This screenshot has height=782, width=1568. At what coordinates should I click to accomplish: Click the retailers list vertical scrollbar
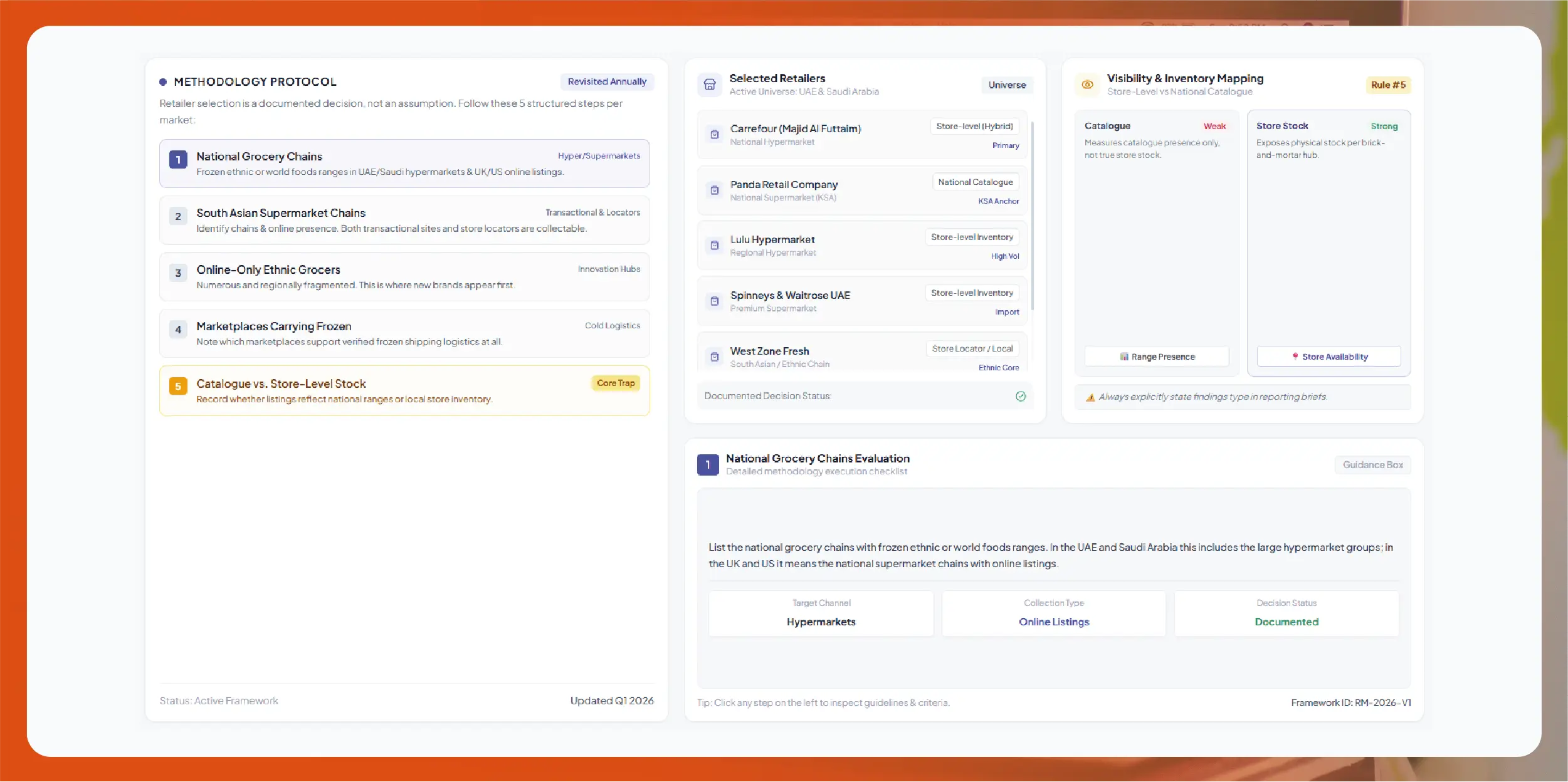coord(1032,216)
